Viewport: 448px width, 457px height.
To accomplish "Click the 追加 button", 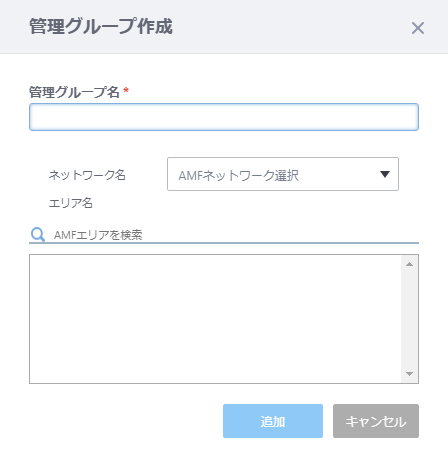I will pyautogui.click(x=273, y=421).
